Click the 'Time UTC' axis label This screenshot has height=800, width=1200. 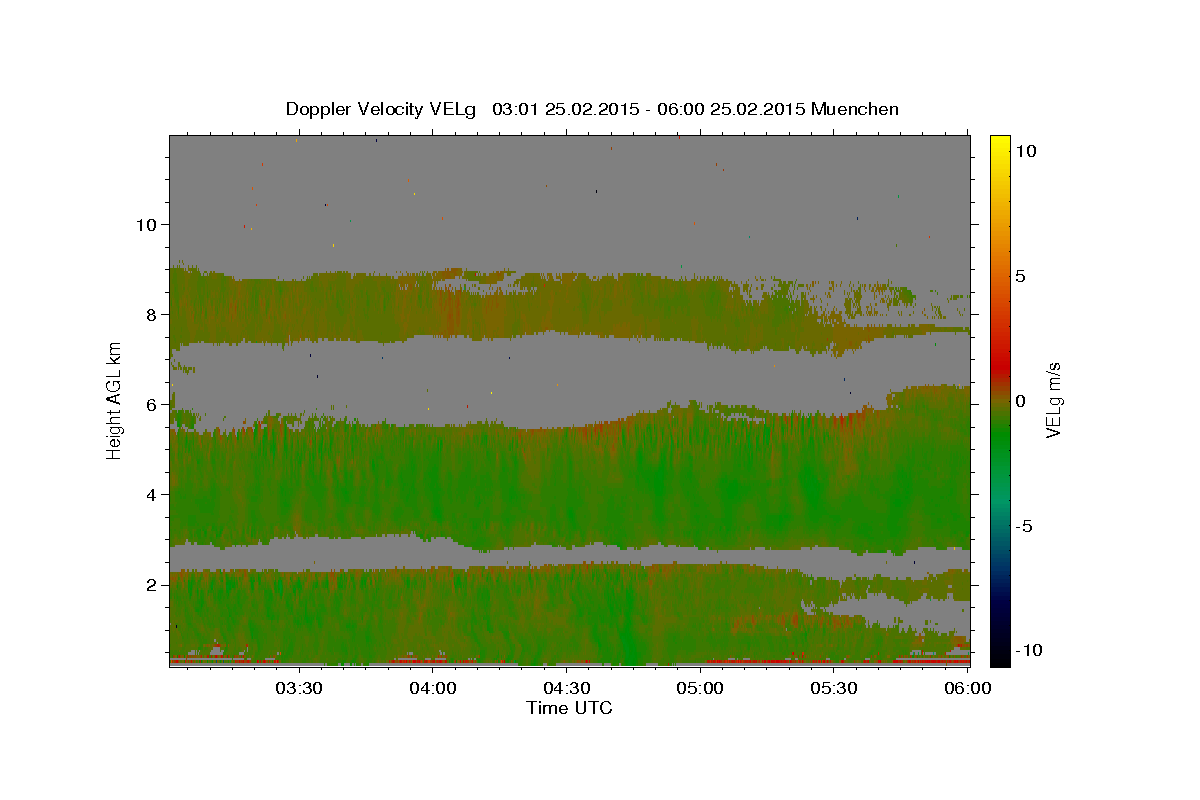pyautogui.click(x=569, y=708)
